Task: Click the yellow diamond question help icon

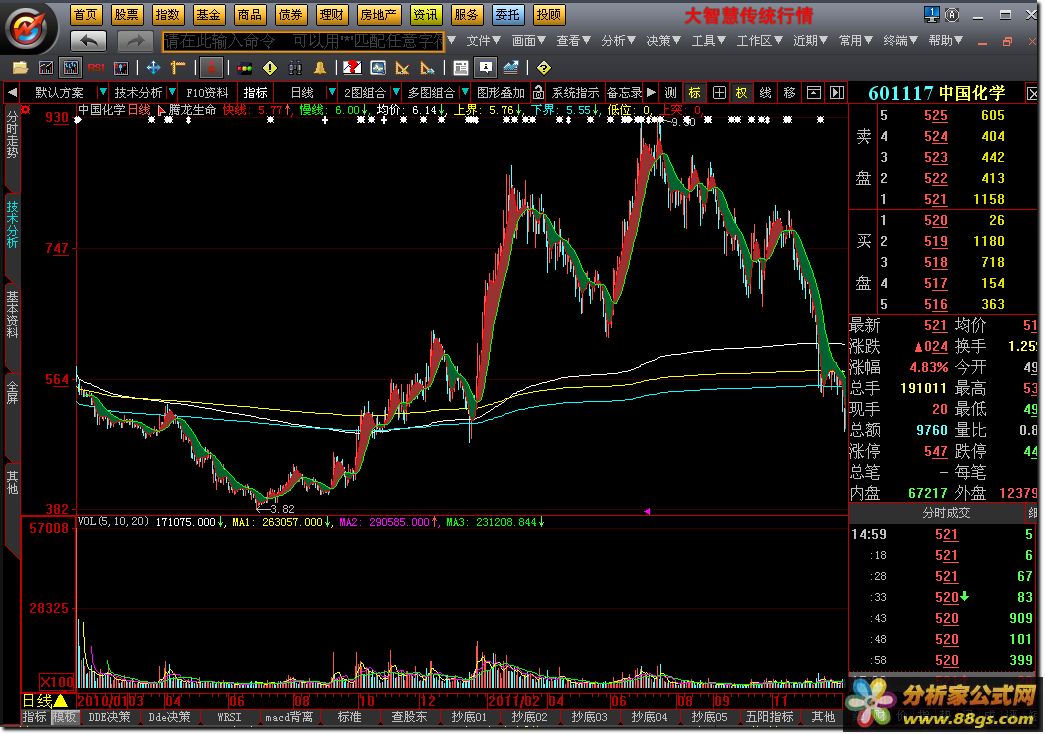Action: (x=544, y=67)
